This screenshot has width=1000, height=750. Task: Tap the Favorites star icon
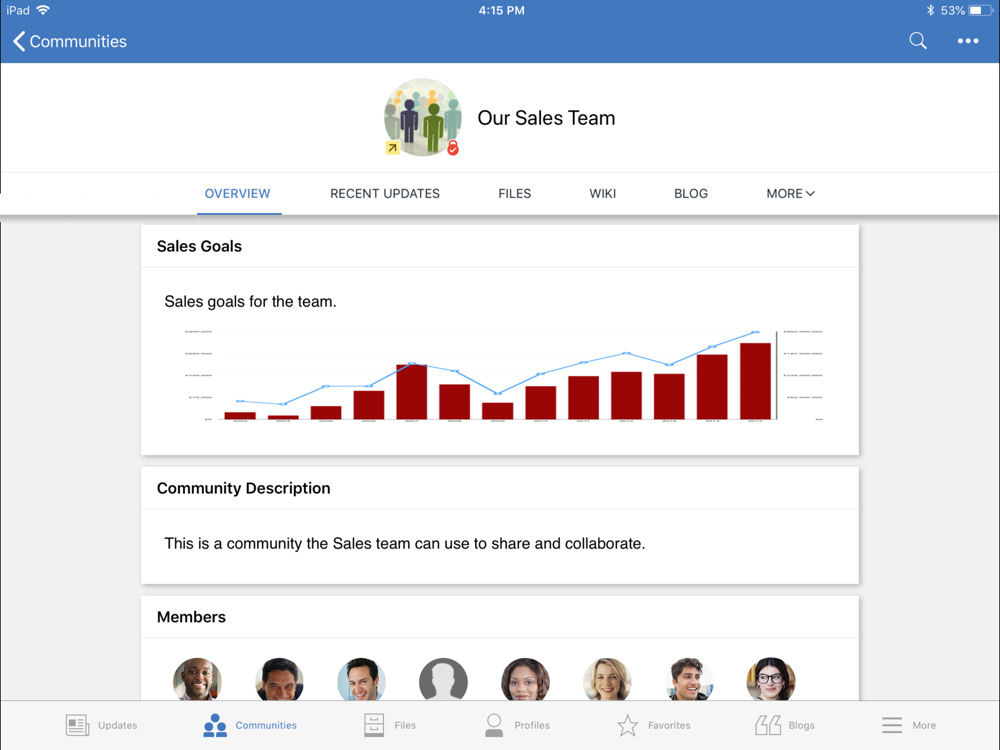628,725
